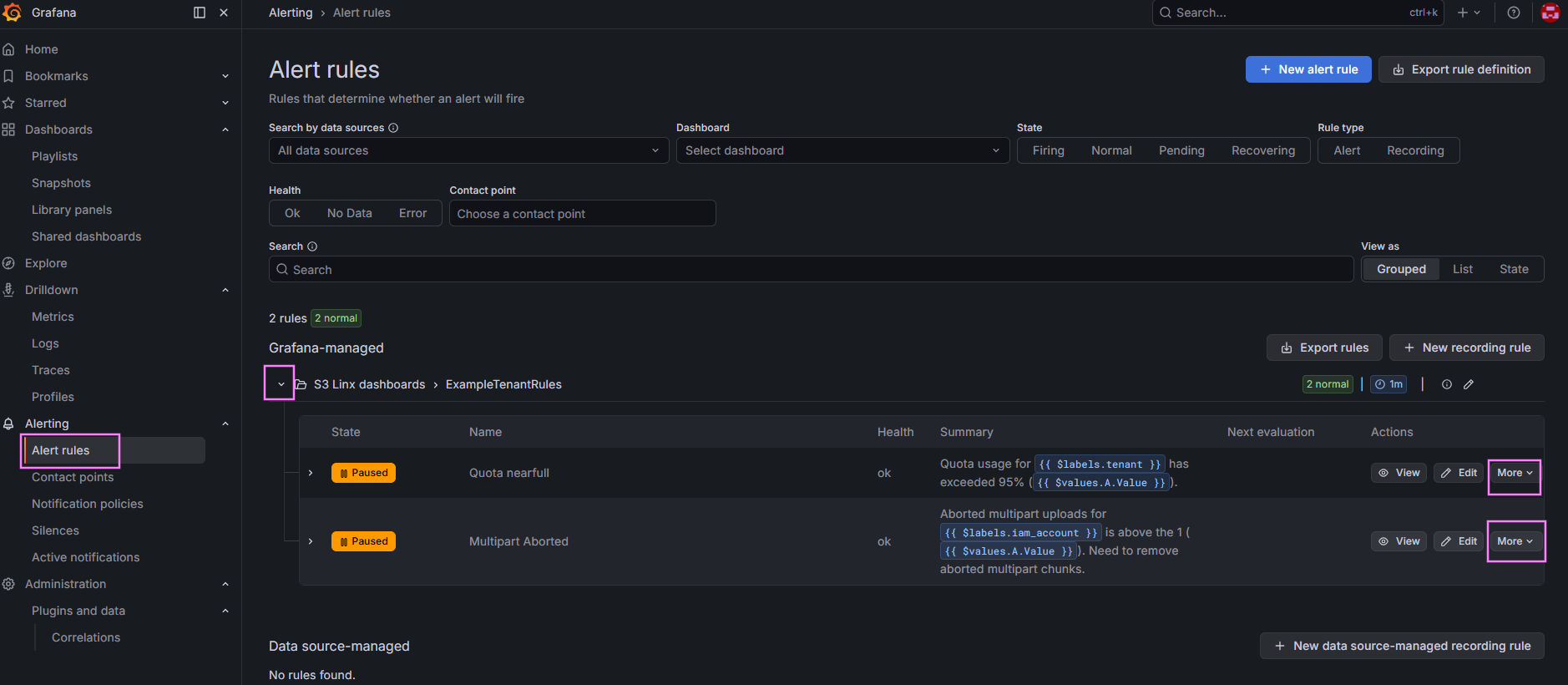Filter by No Data health
This screenshot has width=1568, height=685.
[349, 213]
